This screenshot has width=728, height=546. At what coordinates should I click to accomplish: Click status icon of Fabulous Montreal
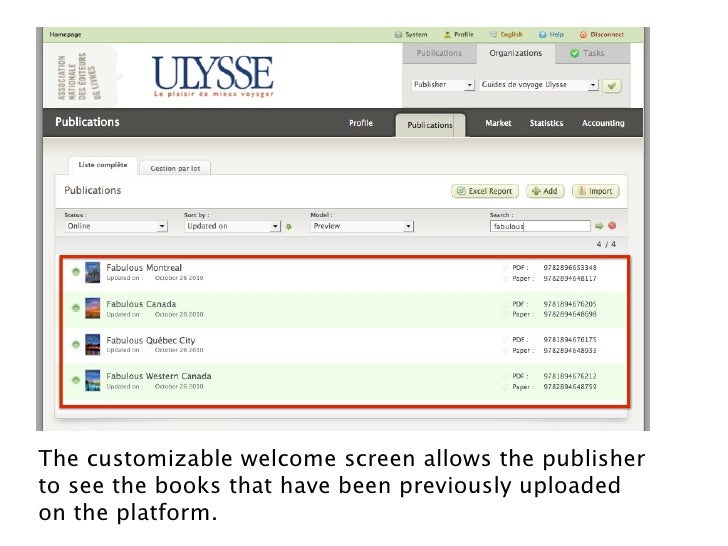click(76, 272)
